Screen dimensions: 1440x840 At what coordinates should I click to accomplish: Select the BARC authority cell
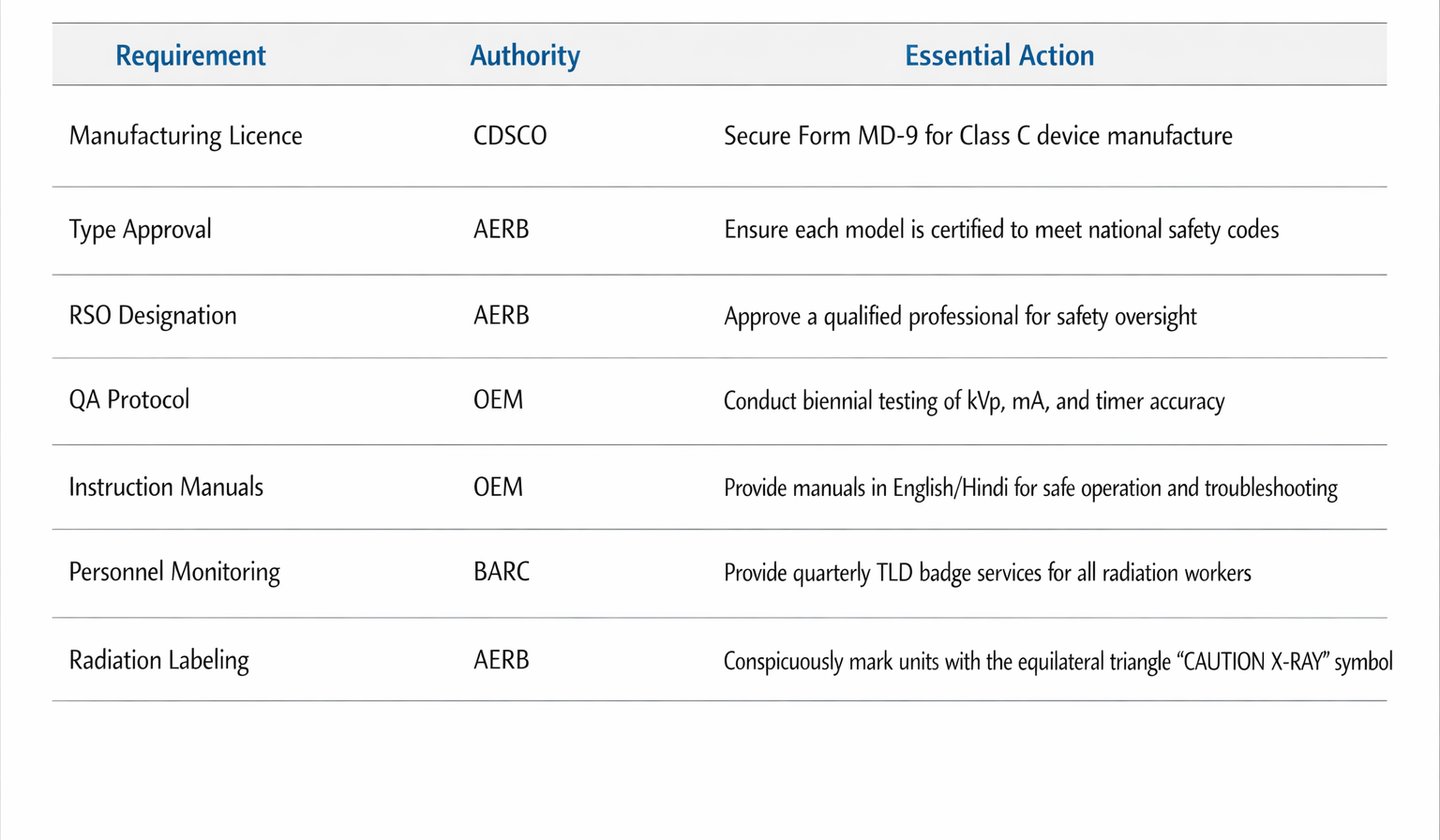click(x=501, y=572)
